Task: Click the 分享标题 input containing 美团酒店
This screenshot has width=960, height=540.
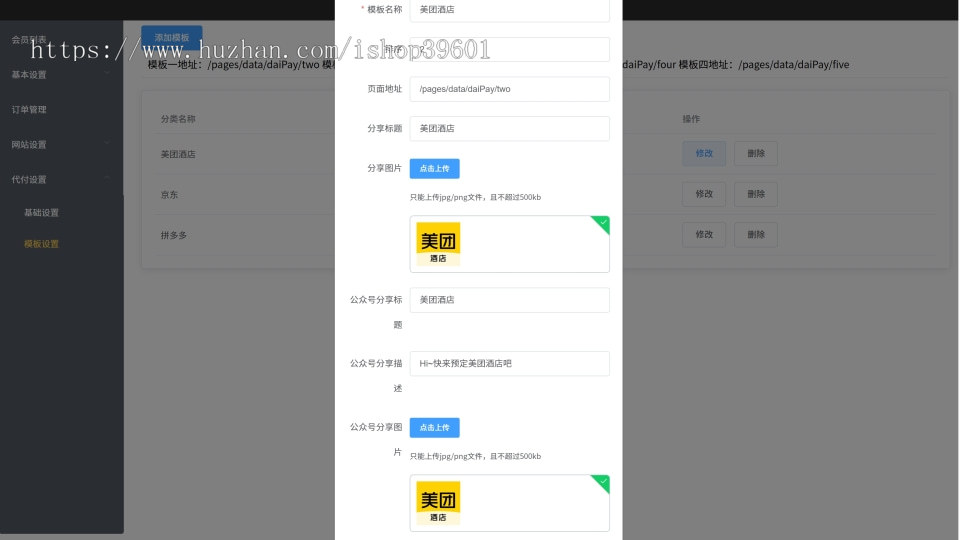Action: click(x=509, y=129)
